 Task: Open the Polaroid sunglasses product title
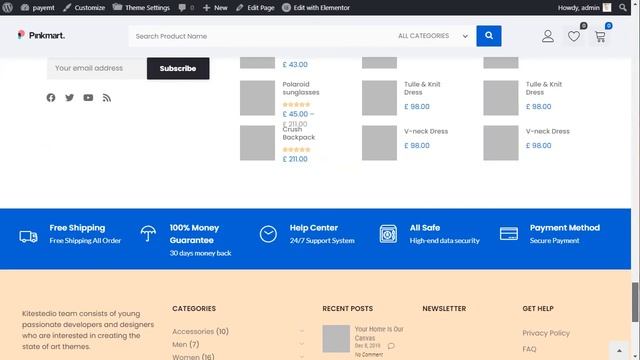pos(301,88)
